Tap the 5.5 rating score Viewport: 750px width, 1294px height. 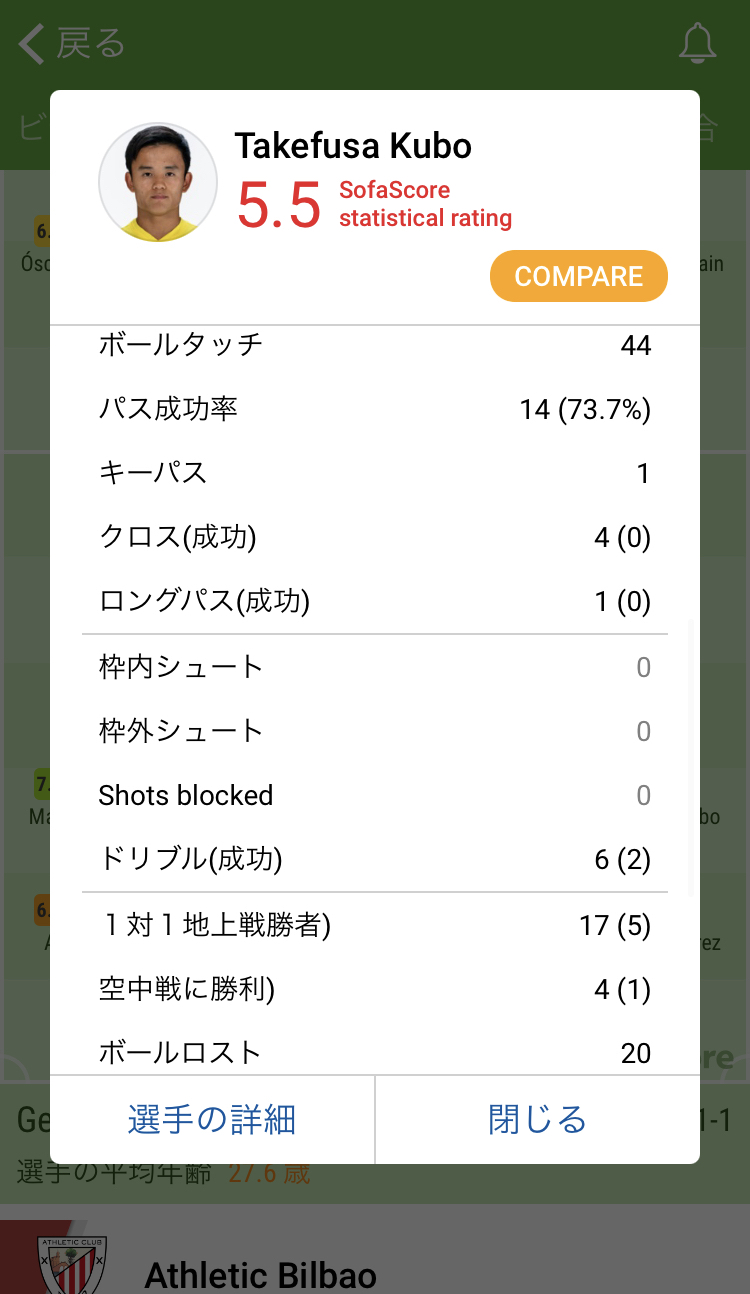tap(279, 204)
